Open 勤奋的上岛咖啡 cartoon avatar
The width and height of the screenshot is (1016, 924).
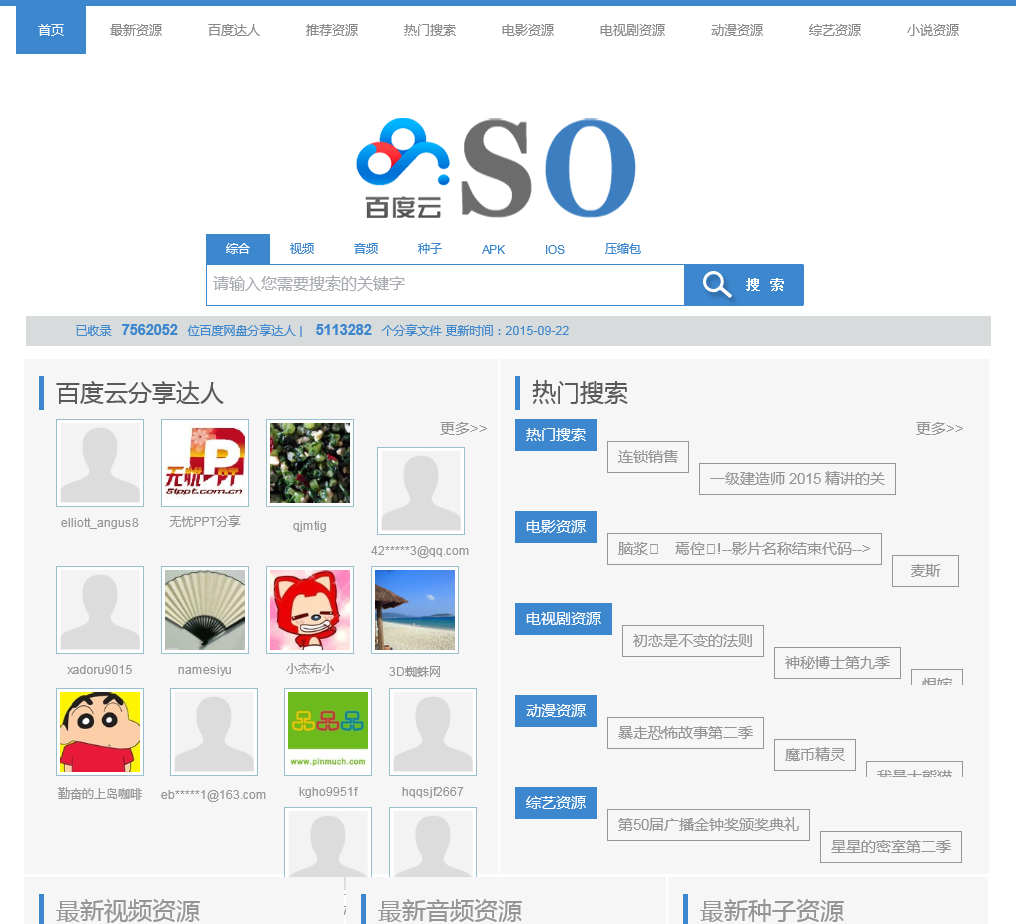click(x=100, y=732)
